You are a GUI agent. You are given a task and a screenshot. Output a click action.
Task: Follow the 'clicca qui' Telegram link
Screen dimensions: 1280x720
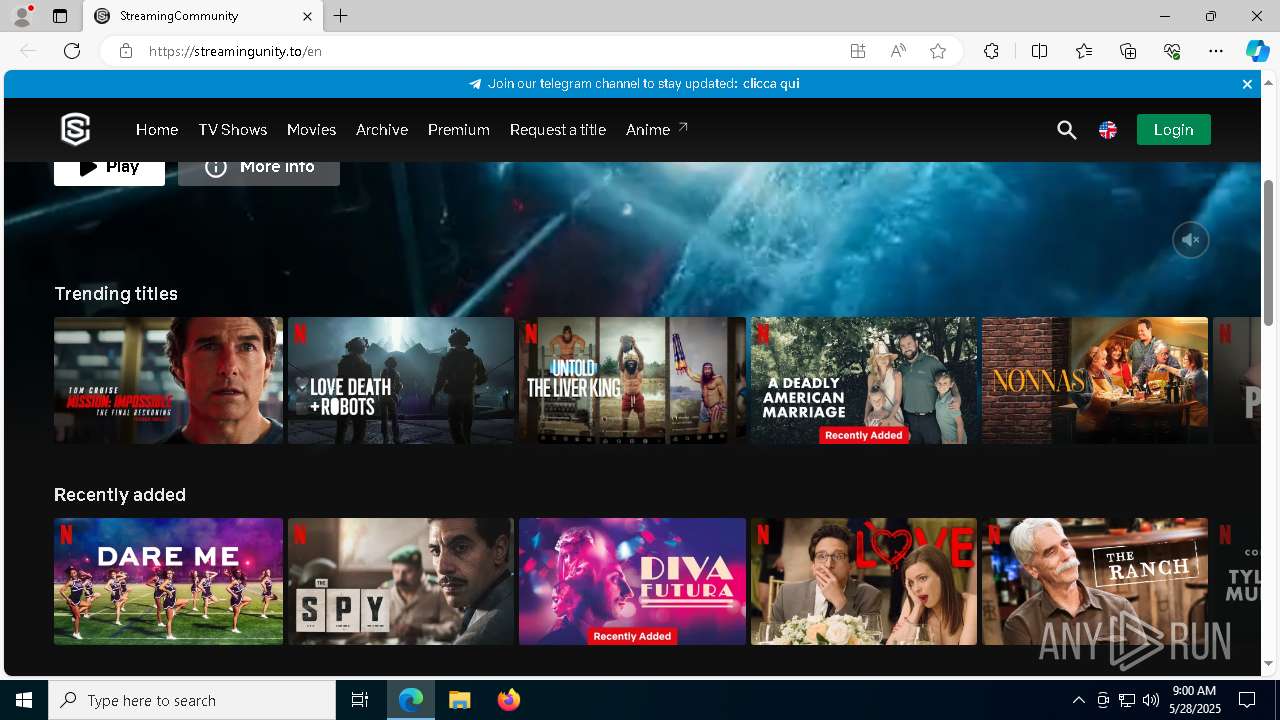pos(771,84)
